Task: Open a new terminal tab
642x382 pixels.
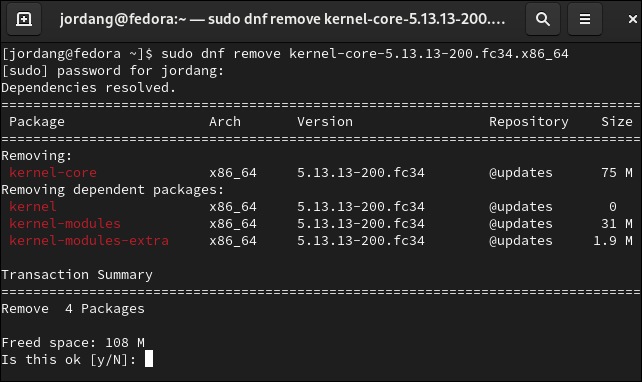Action: [24, 19]
